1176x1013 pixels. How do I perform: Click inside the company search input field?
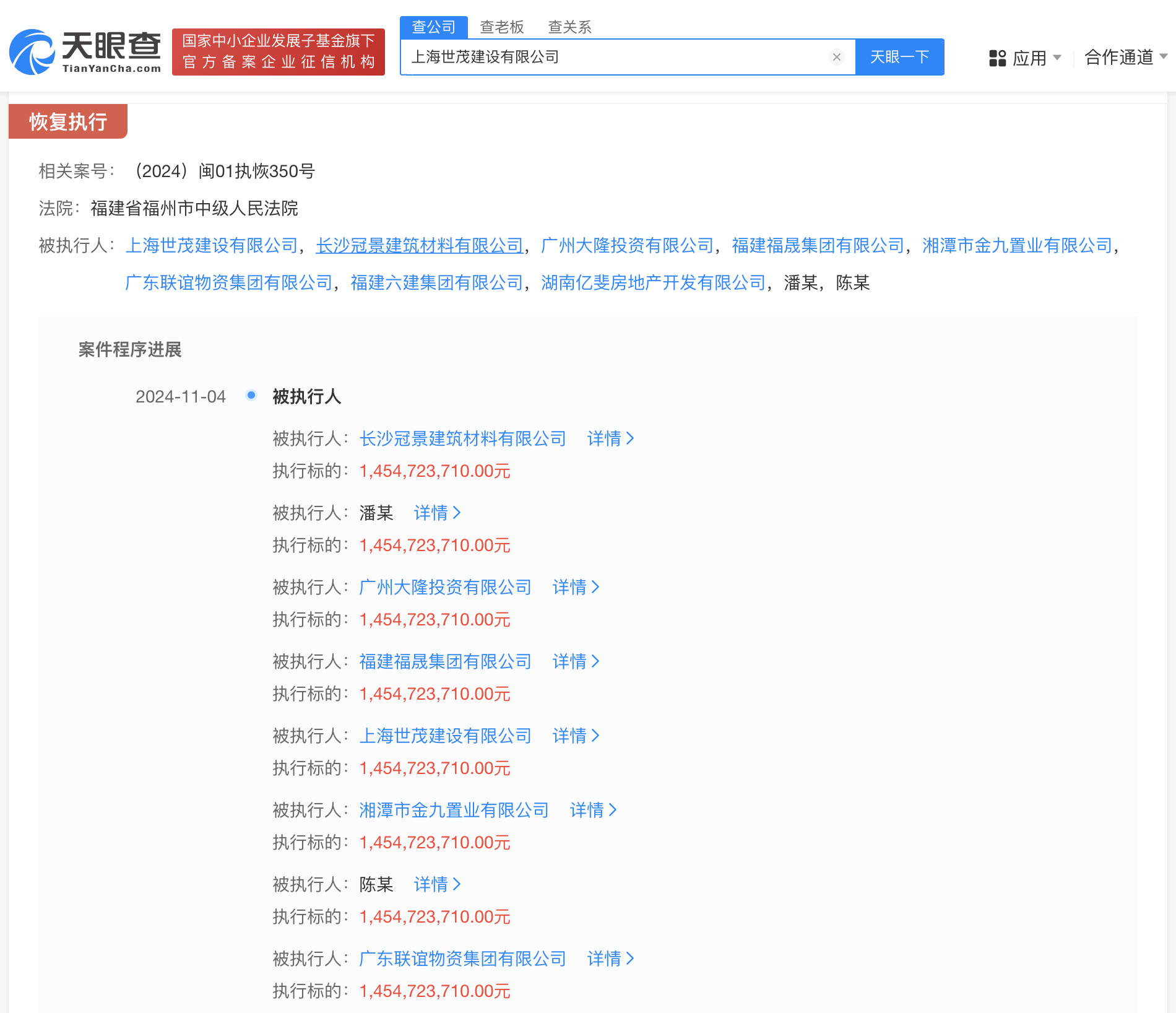(619, 57)
